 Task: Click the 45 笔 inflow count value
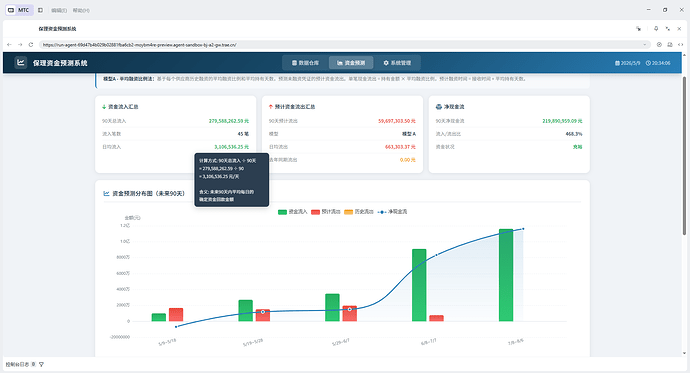pyautogui.click(x=243, y=134)
